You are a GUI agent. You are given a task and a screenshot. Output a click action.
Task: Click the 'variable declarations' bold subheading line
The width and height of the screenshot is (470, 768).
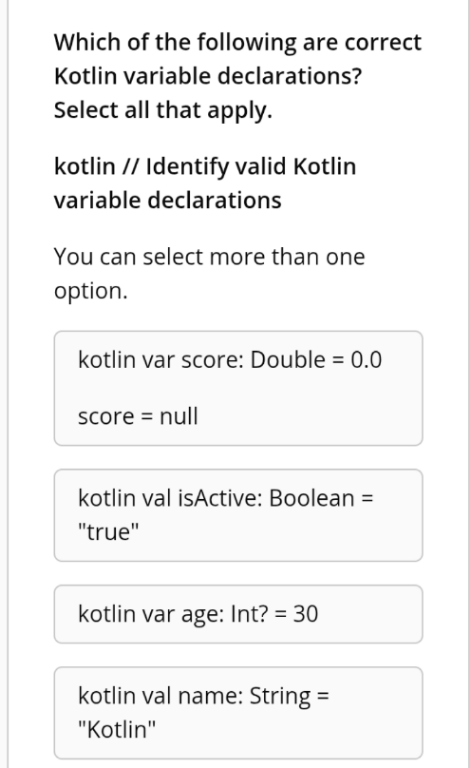(167, 200)
